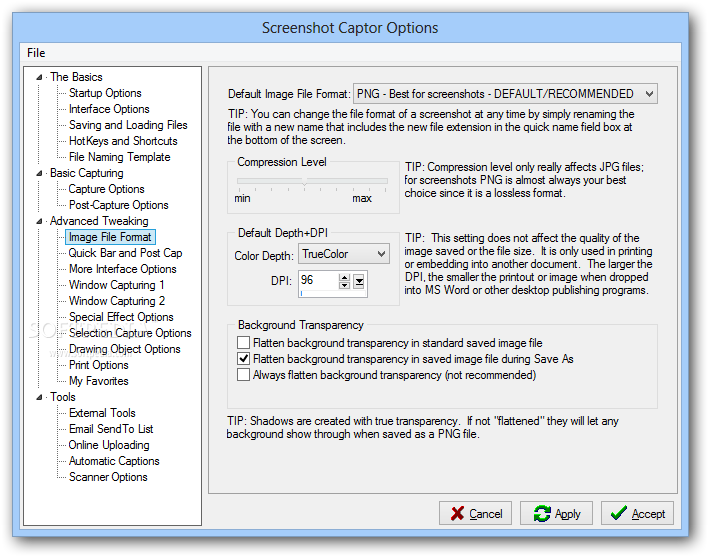Click the DPI value field
This screenshot has height=557, width=709.
click(319, 280)
